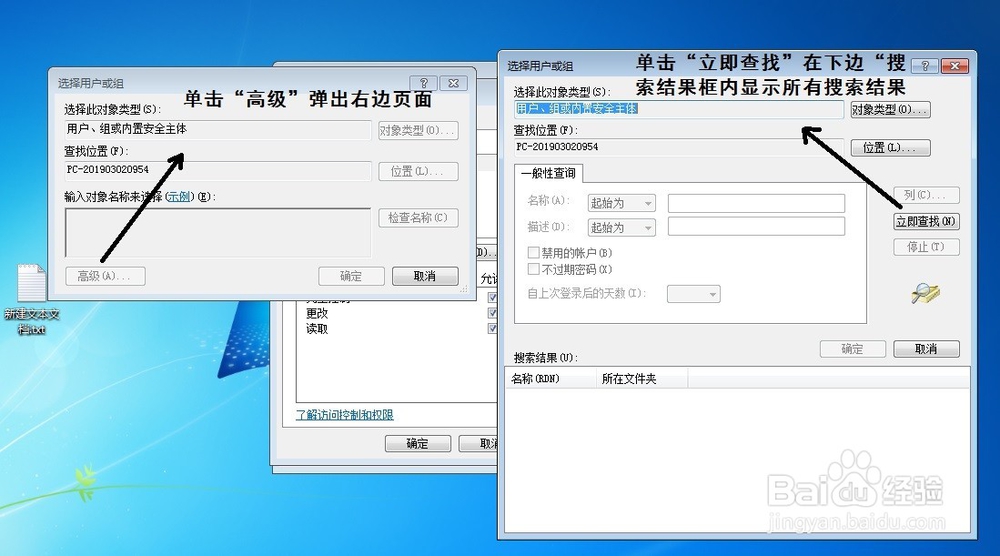Click 取消 in the left dialog
1000x556 pixels.
[425, 276]
